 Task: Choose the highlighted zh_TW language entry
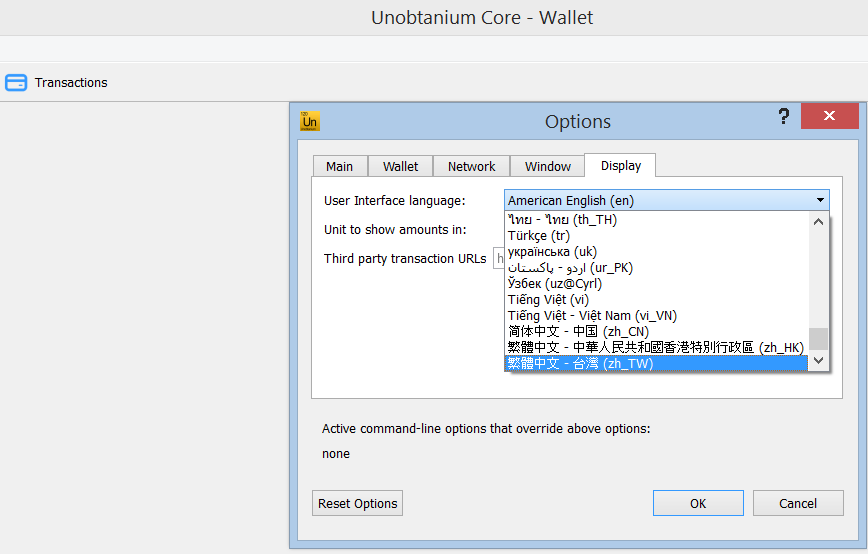click(580, 364)
